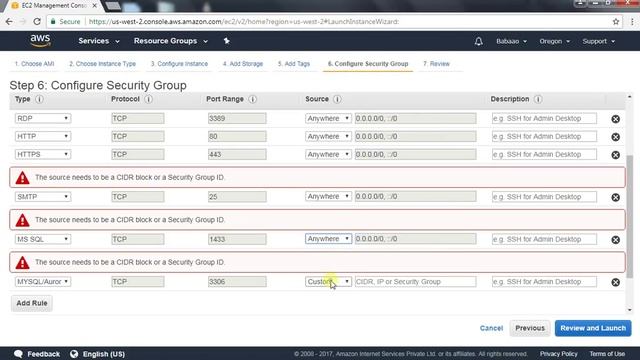Open the HTTPS type dropdown
640x360 pixels.
click(42, 154)
